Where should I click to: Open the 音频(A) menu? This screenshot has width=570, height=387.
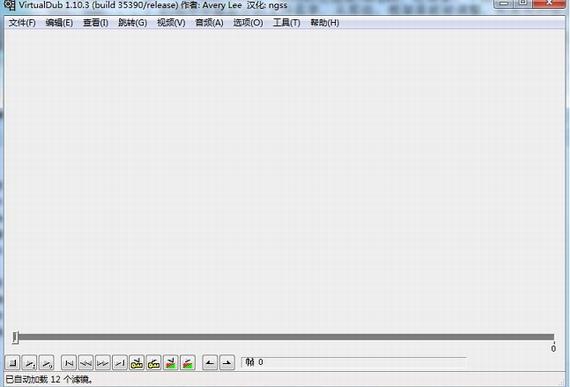click(x=209, y=23)
